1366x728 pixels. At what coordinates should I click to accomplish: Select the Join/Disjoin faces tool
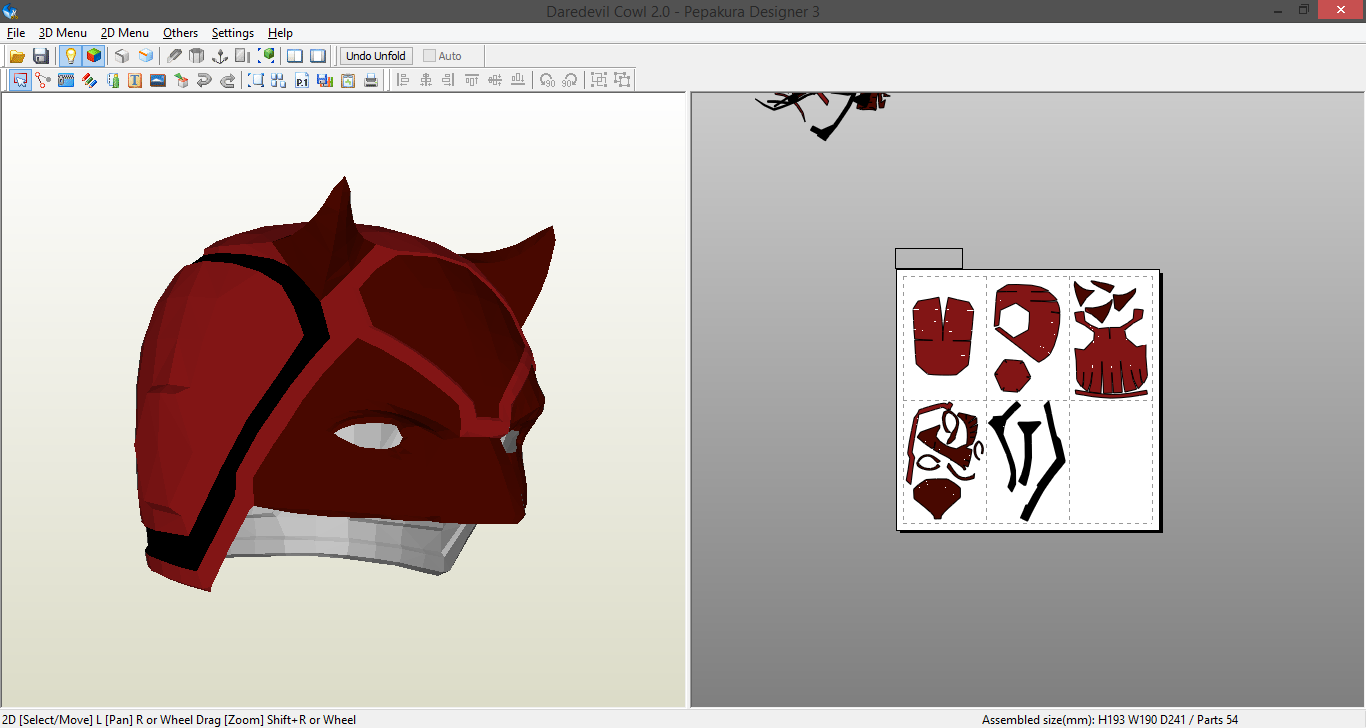[x=43, y=80]
